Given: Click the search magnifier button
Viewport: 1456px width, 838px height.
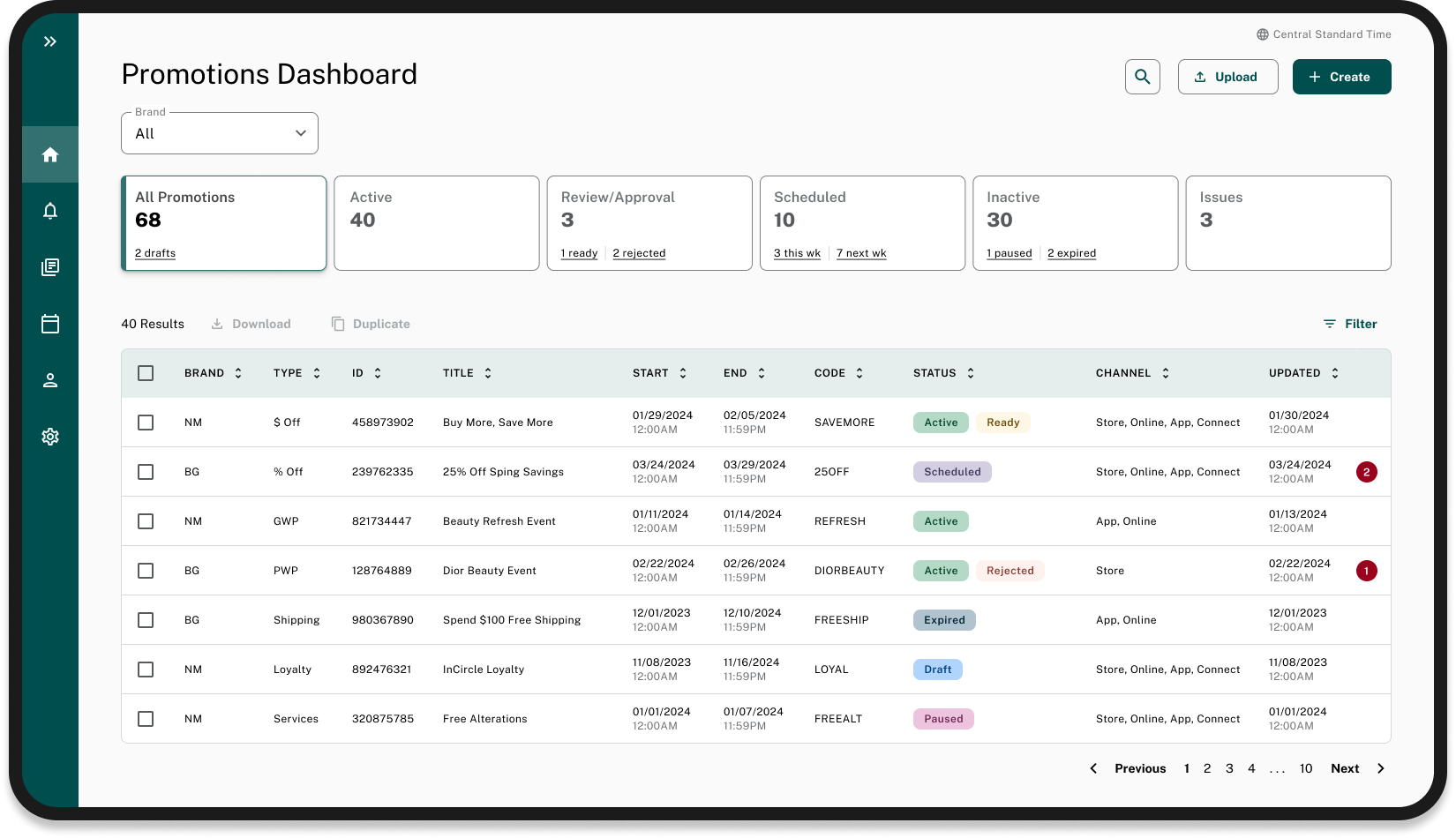Looking at the screenshot, I should coord(1142,77).
